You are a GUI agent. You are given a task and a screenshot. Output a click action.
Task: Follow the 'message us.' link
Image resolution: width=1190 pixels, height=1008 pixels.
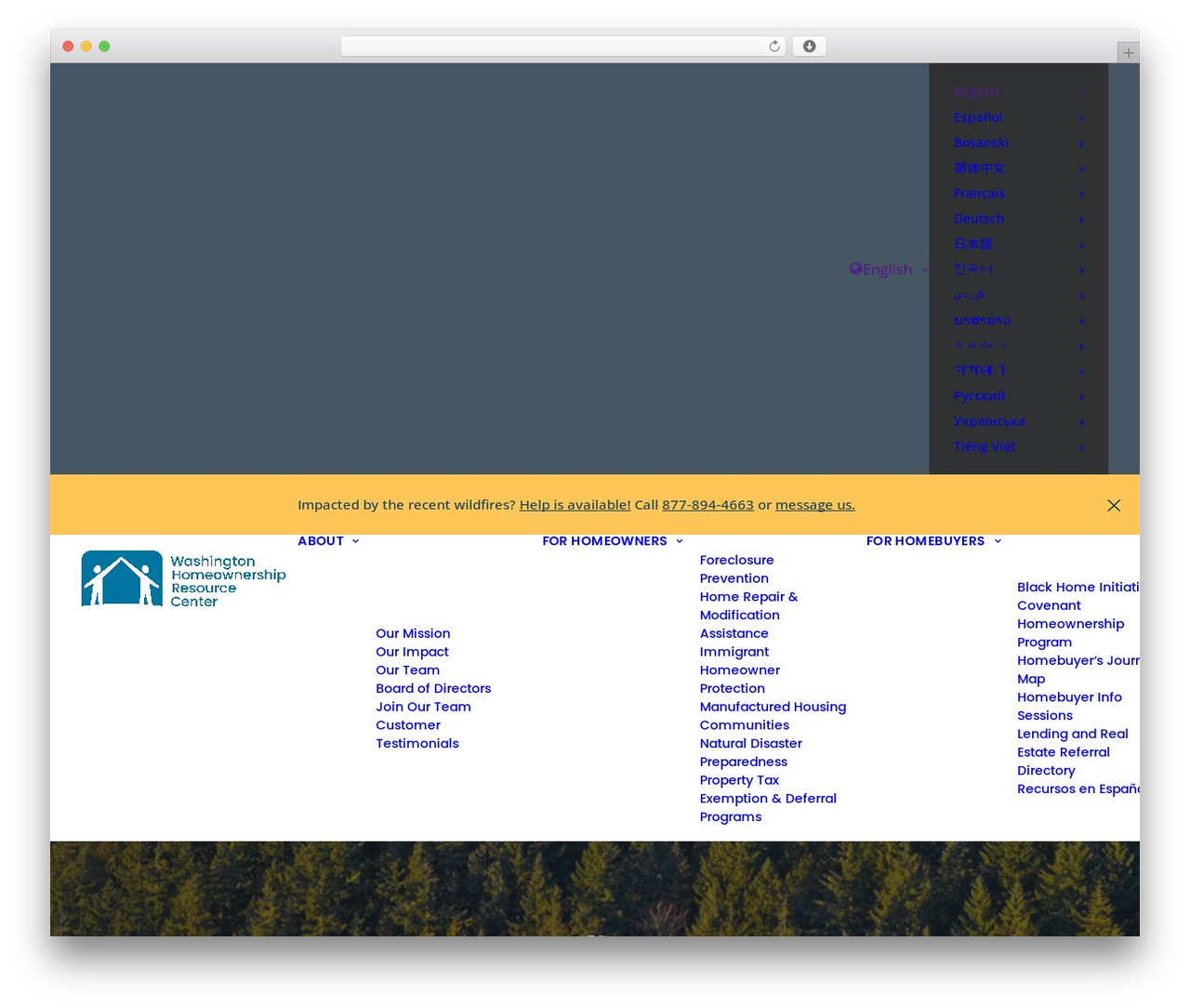click(815, 505)
